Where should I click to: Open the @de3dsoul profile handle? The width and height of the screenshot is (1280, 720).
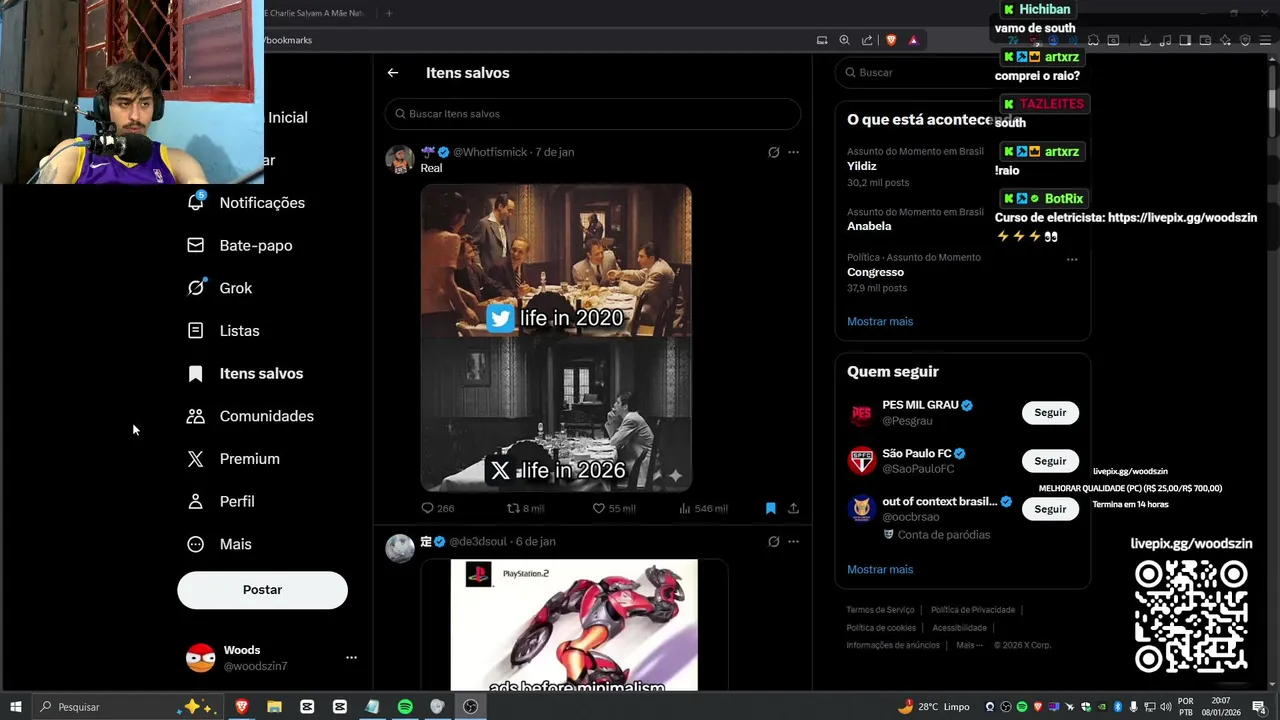point(478,541)
